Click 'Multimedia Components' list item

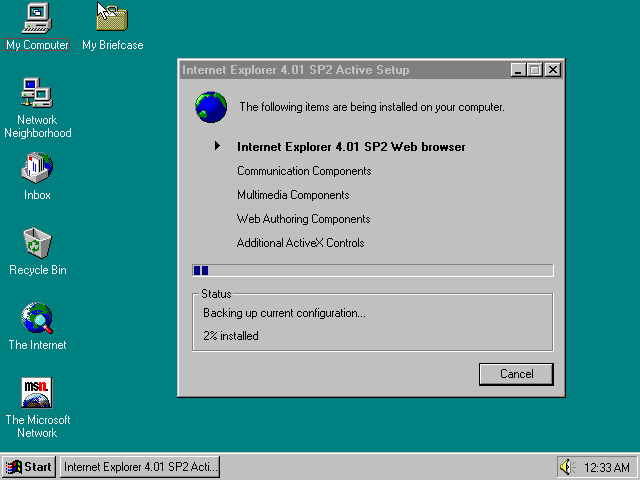[x=293, y=195]
